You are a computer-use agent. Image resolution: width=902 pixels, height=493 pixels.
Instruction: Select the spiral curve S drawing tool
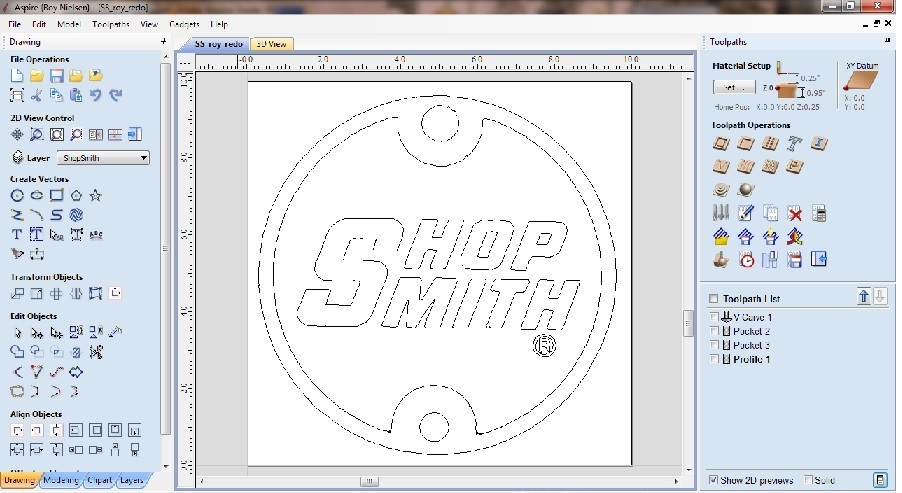tap(56, 215)
